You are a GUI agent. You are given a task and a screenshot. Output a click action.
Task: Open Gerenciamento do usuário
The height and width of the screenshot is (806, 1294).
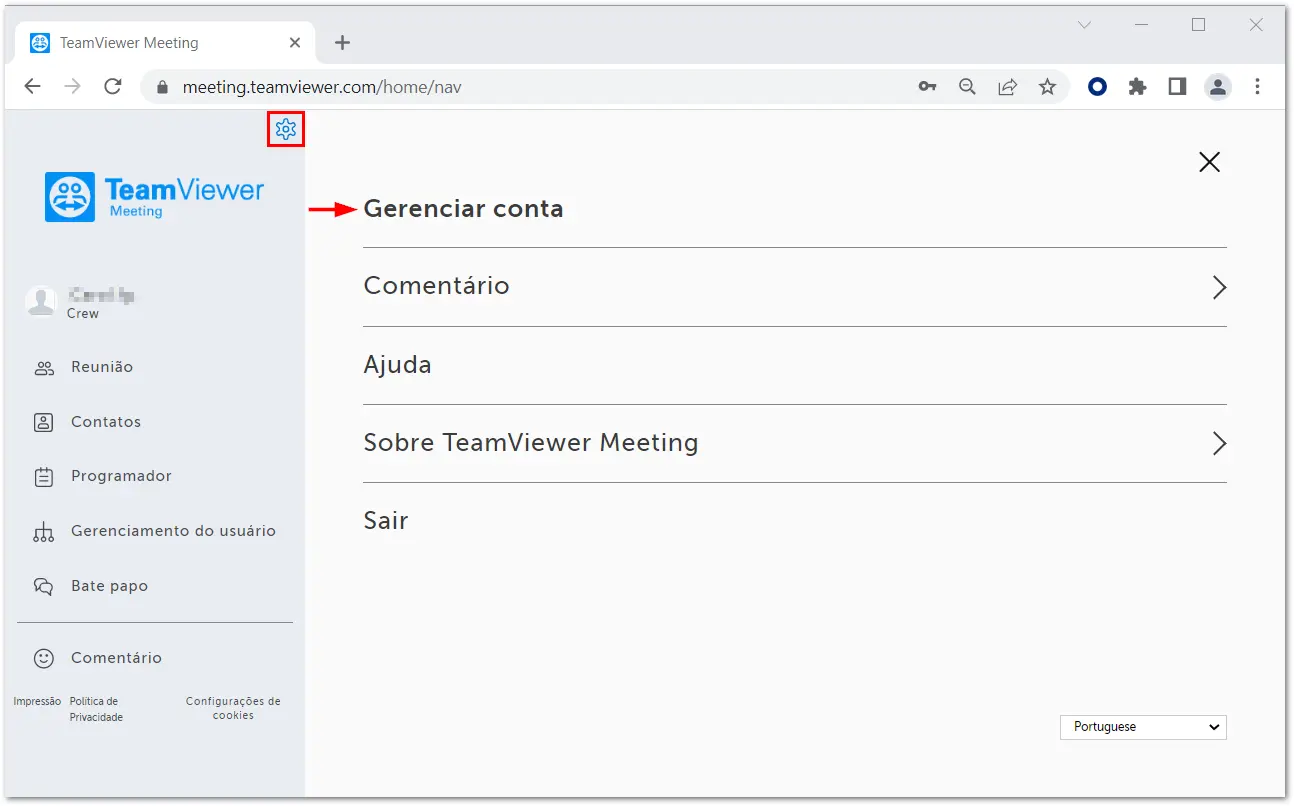pyautogui.click(x=173, y=531)
